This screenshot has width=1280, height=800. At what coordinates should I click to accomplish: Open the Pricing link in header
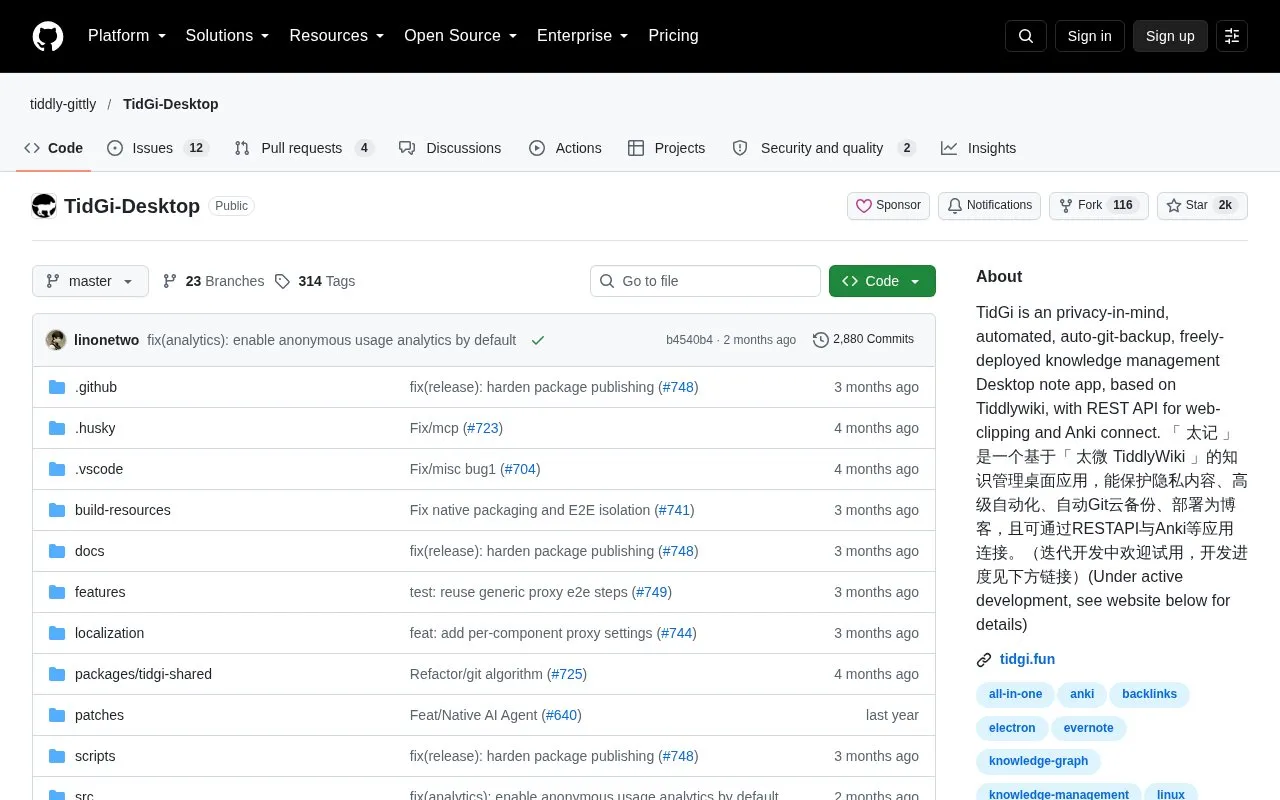[x=673, y=36]
